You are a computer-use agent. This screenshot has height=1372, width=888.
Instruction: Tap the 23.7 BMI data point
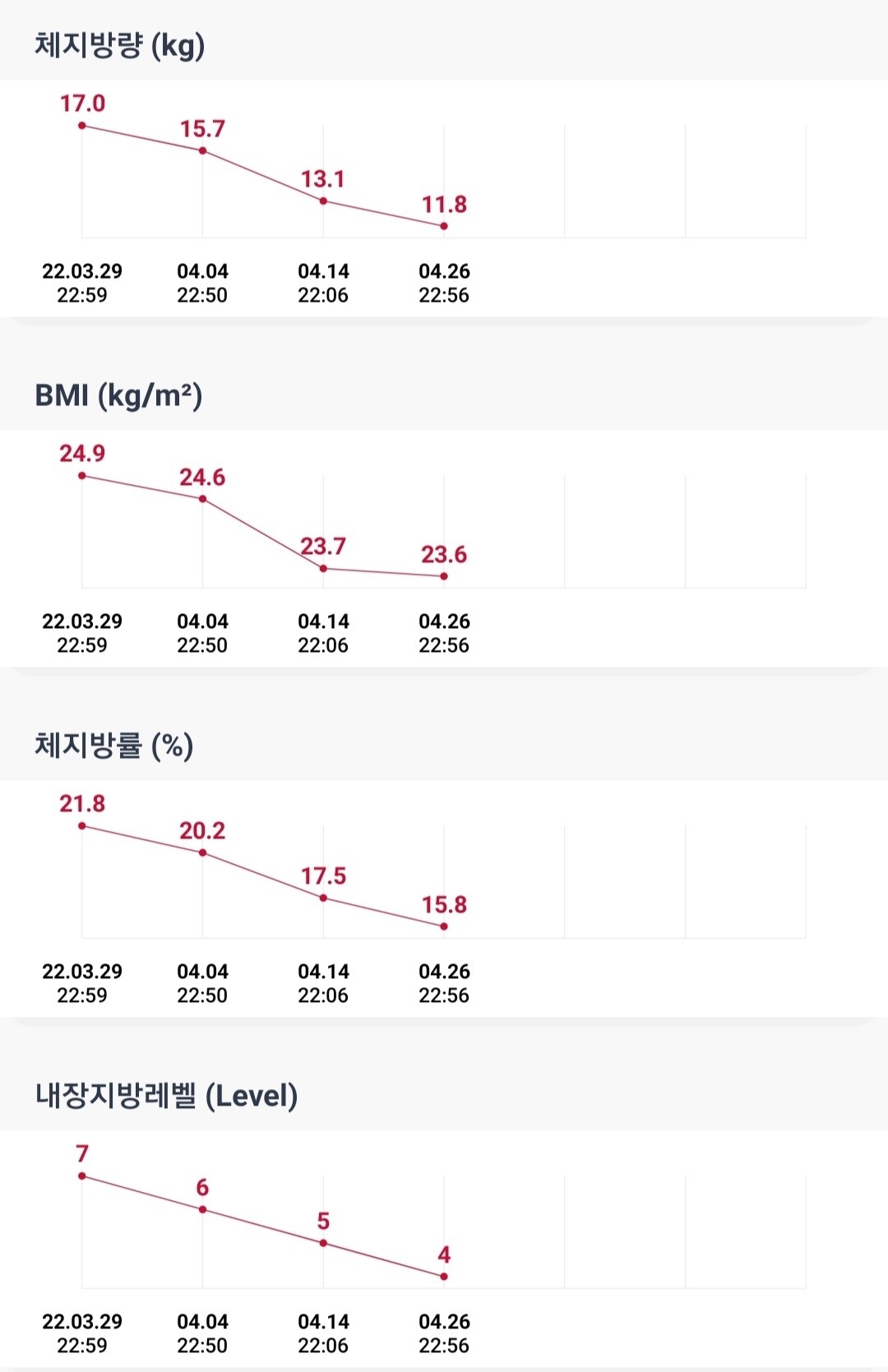click(x=323, y=568)
